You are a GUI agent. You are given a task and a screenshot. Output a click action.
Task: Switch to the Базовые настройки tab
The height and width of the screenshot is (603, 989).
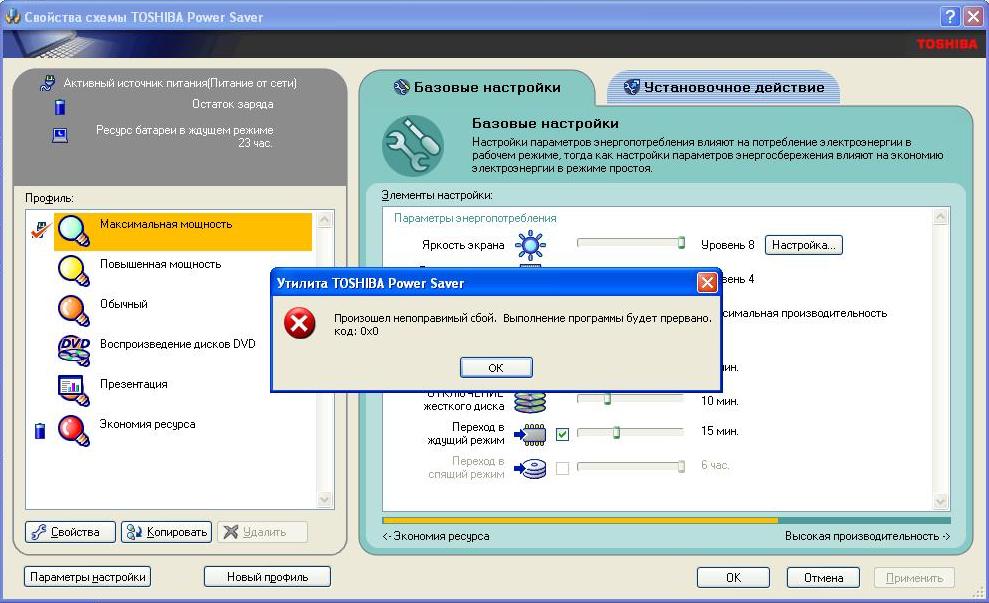coord(476,87)
